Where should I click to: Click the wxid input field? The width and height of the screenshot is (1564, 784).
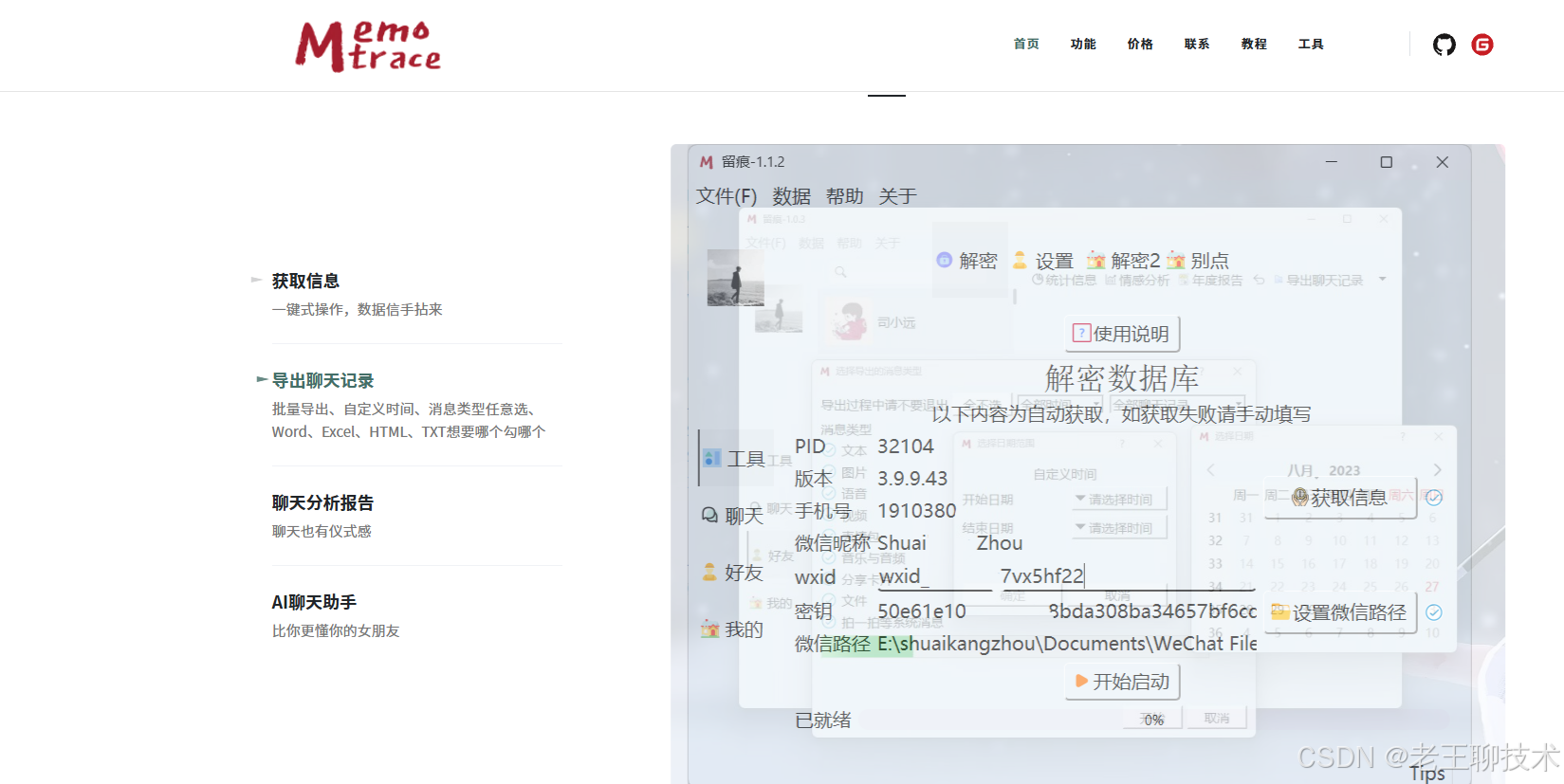pos(1066,576)
